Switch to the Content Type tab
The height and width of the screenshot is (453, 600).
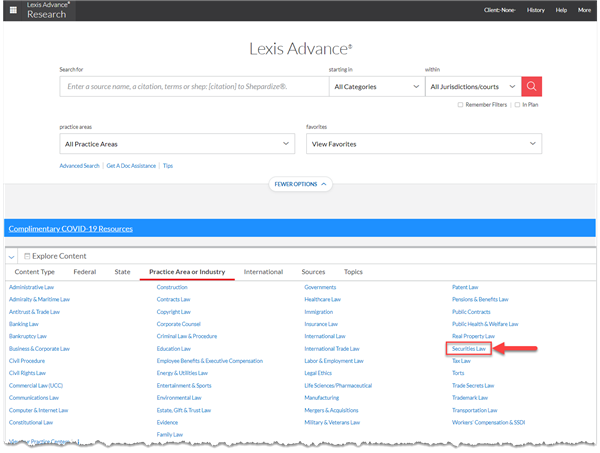pos(34,272)
